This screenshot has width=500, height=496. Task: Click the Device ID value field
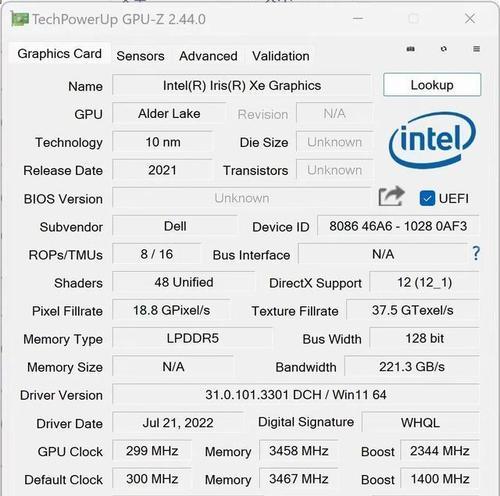398,226
